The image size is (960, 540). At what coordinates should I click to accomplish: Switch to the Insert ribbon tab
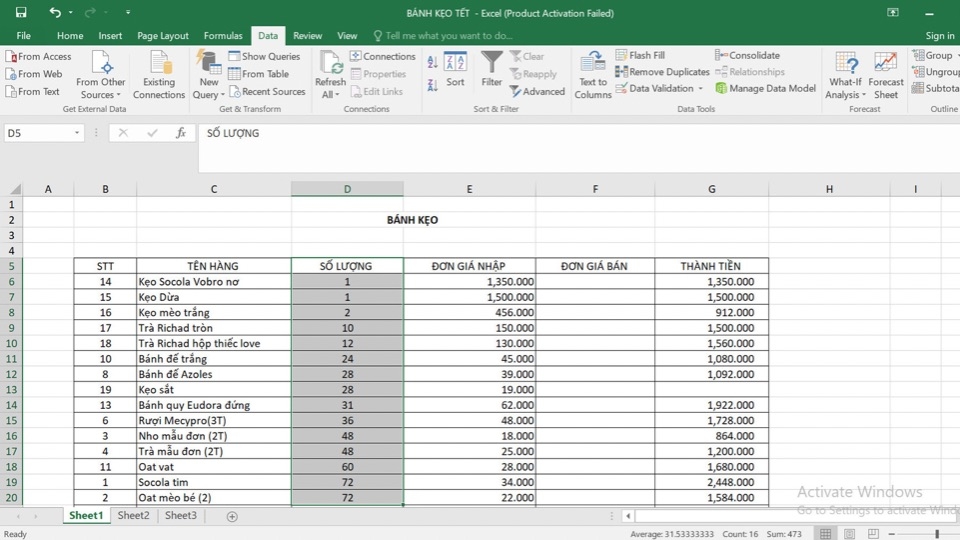[110, 36]
